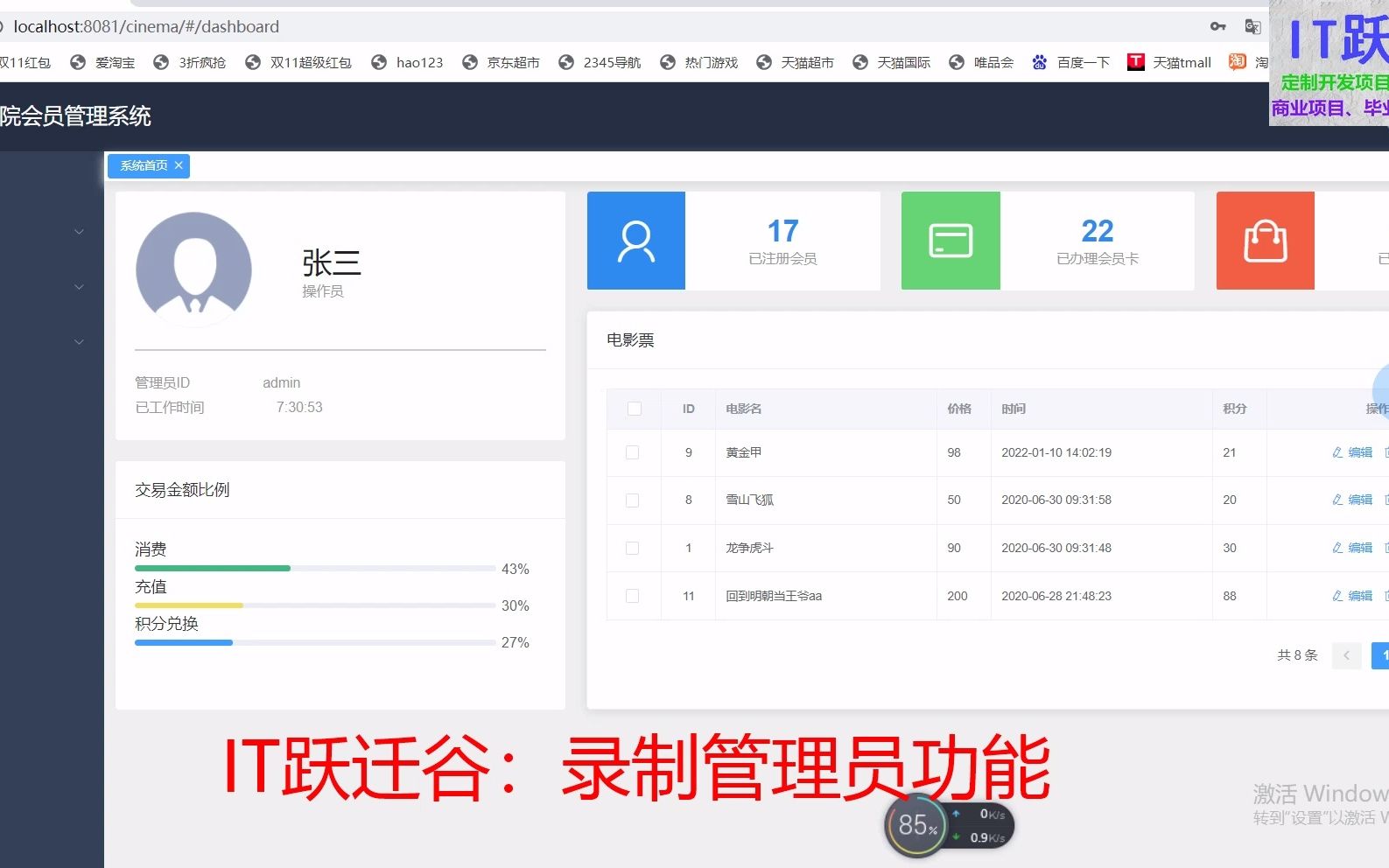Image resolution: width=1389 pixels, height=868 pixels.
Task: Click the 充值 30% progress bar
Action: click(x=315, y=605)
